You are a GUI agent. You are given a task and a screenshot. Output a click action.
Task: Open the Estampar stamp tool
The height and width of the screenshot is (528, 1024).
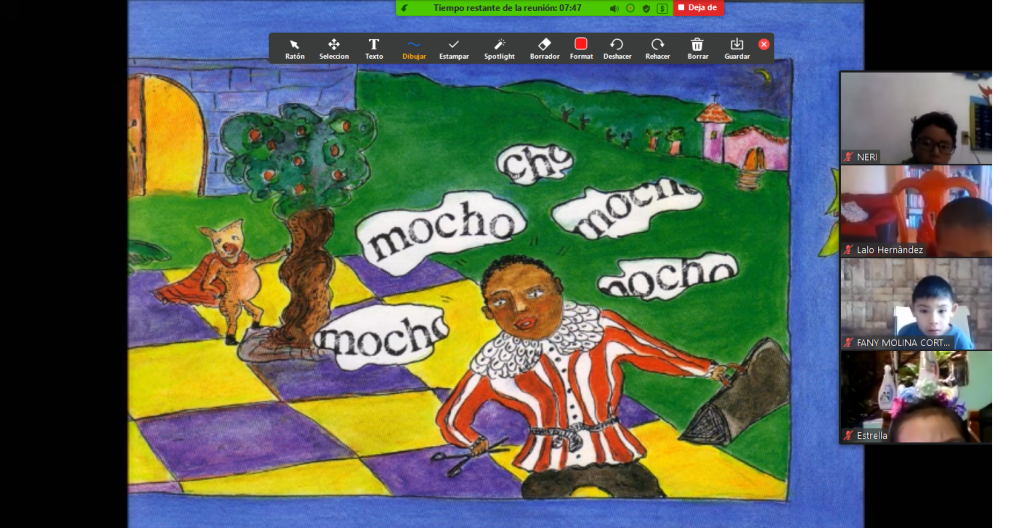(454, 48)
